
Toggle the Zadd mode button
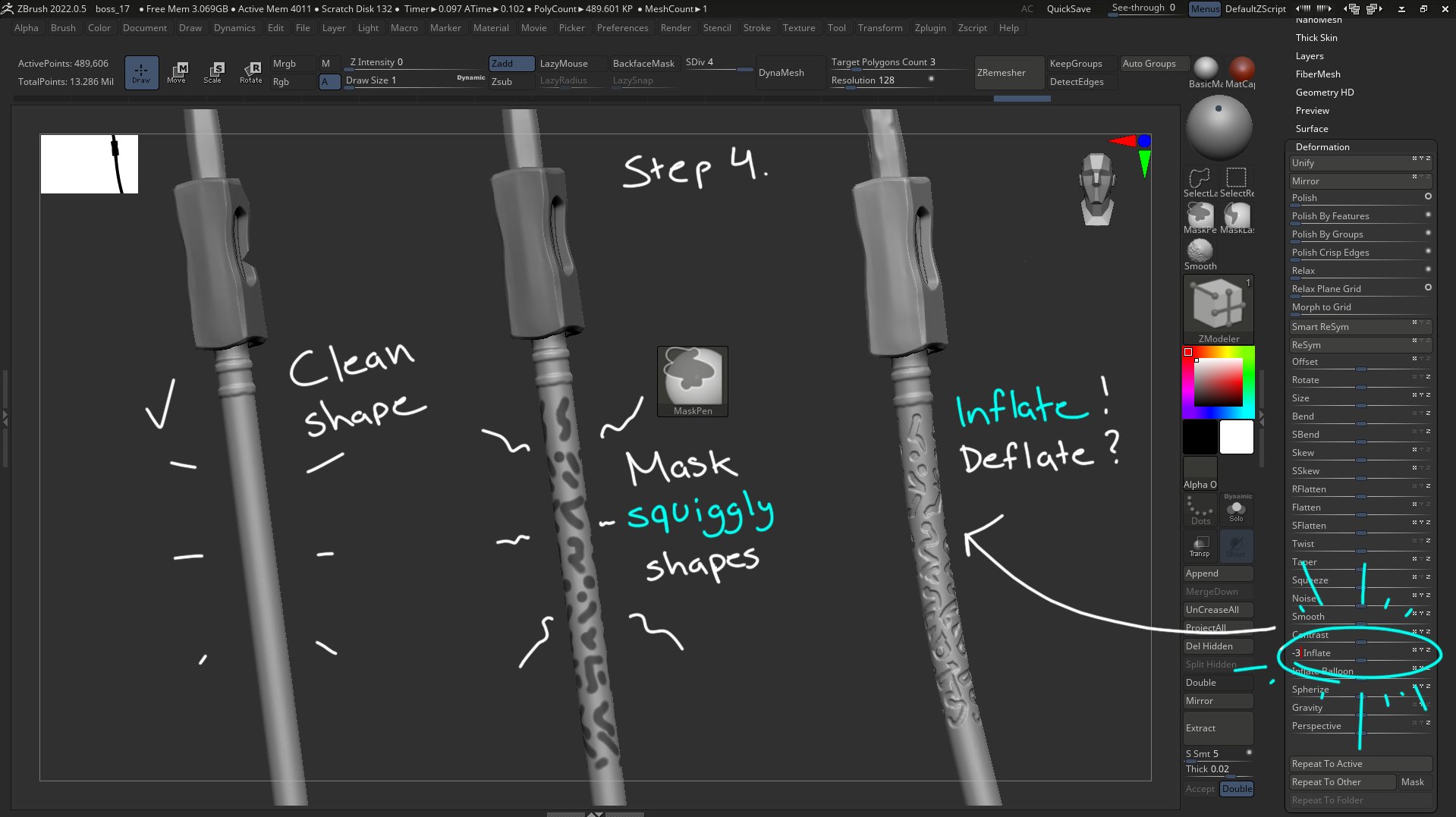pos(511,64)
